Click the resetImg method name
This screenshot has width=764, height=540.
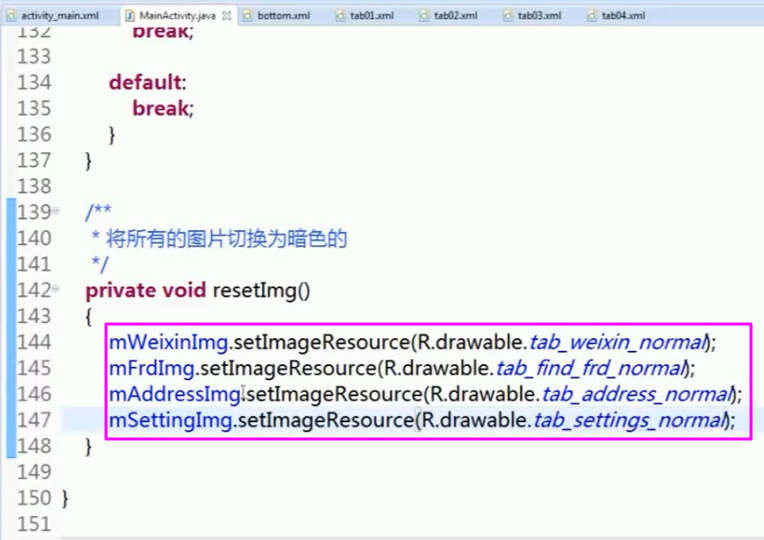click(x=255, y=291)
